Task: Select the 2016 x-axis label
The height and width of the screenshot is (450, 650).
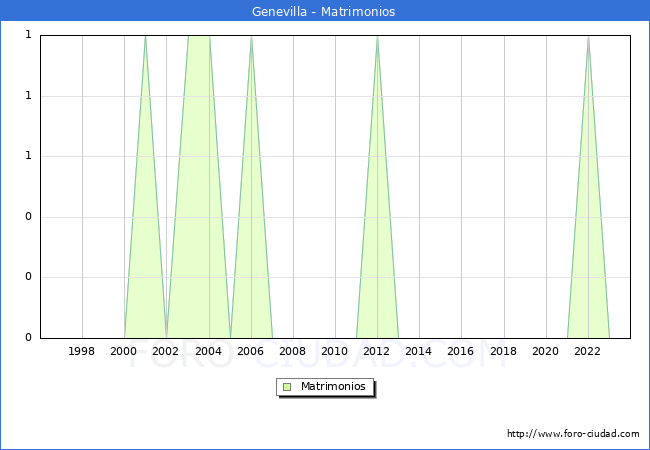Action: (x=461, y=351)
